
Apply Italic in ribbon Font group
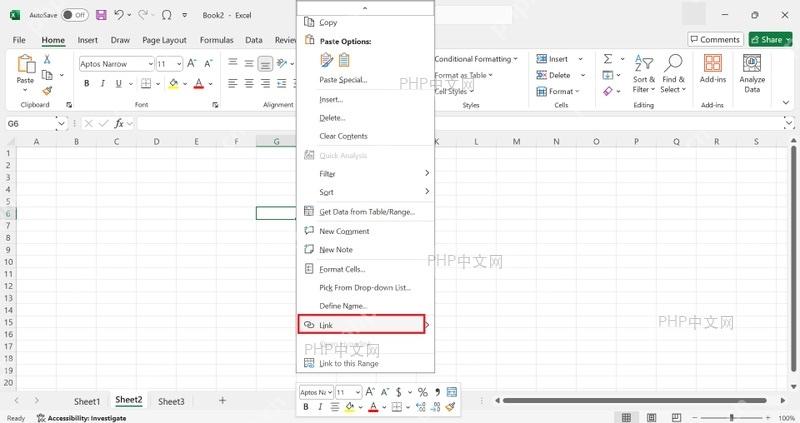[103, 83]
